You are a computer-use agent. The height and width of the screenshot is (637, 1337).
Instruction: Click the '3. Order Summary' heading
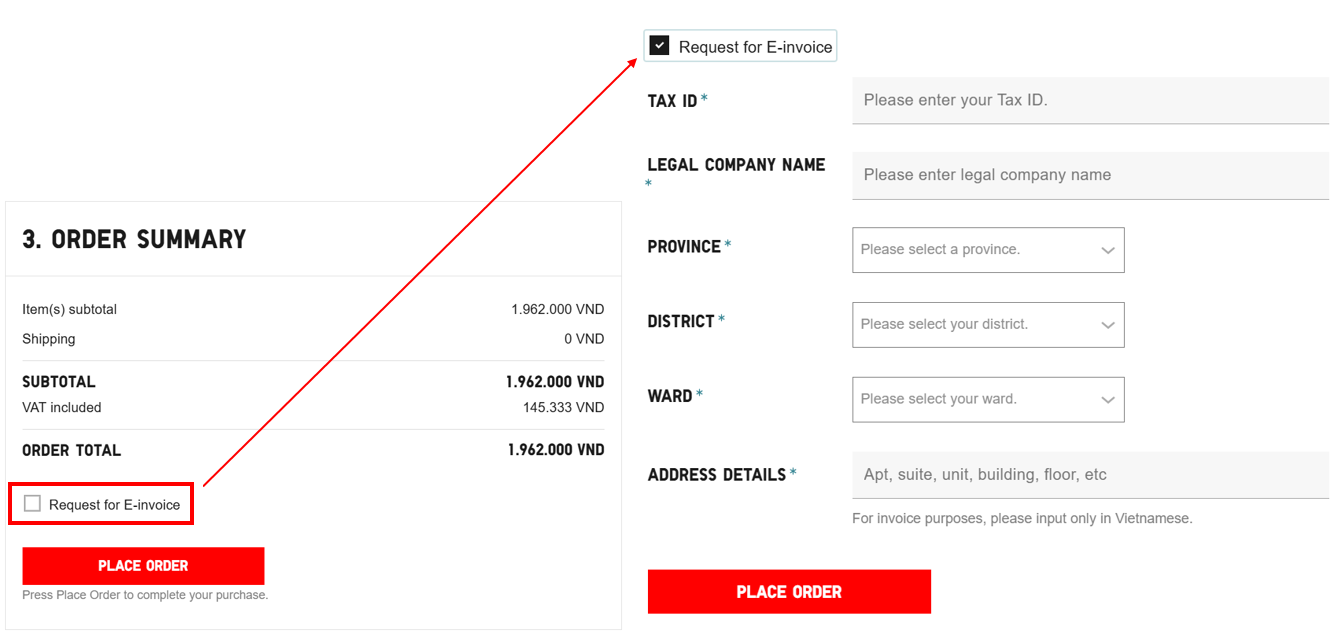pyautogui.click(x=134, y=239)
